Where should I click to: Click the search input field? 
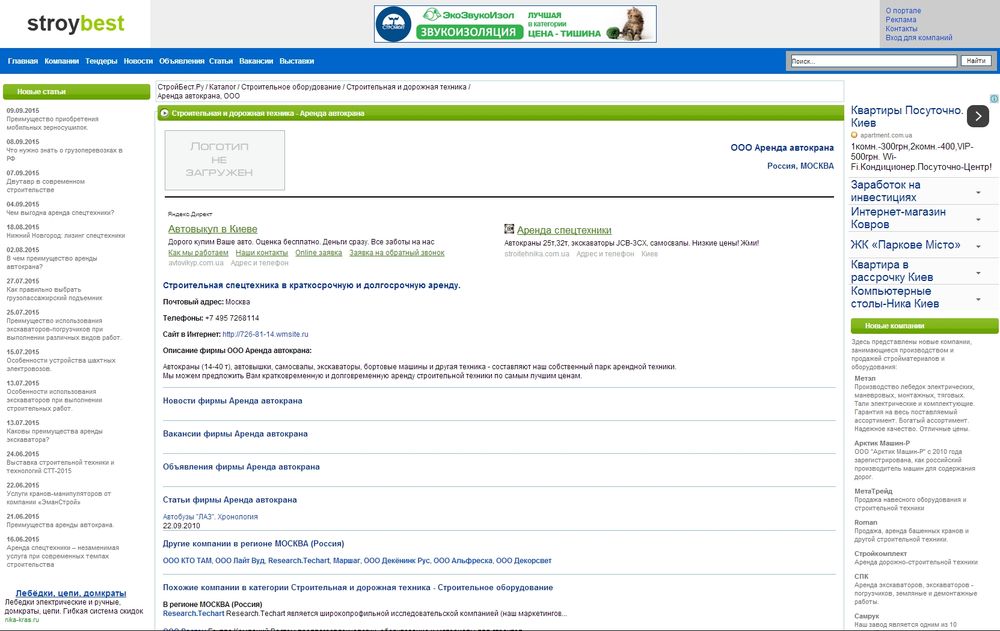(874, 61)
